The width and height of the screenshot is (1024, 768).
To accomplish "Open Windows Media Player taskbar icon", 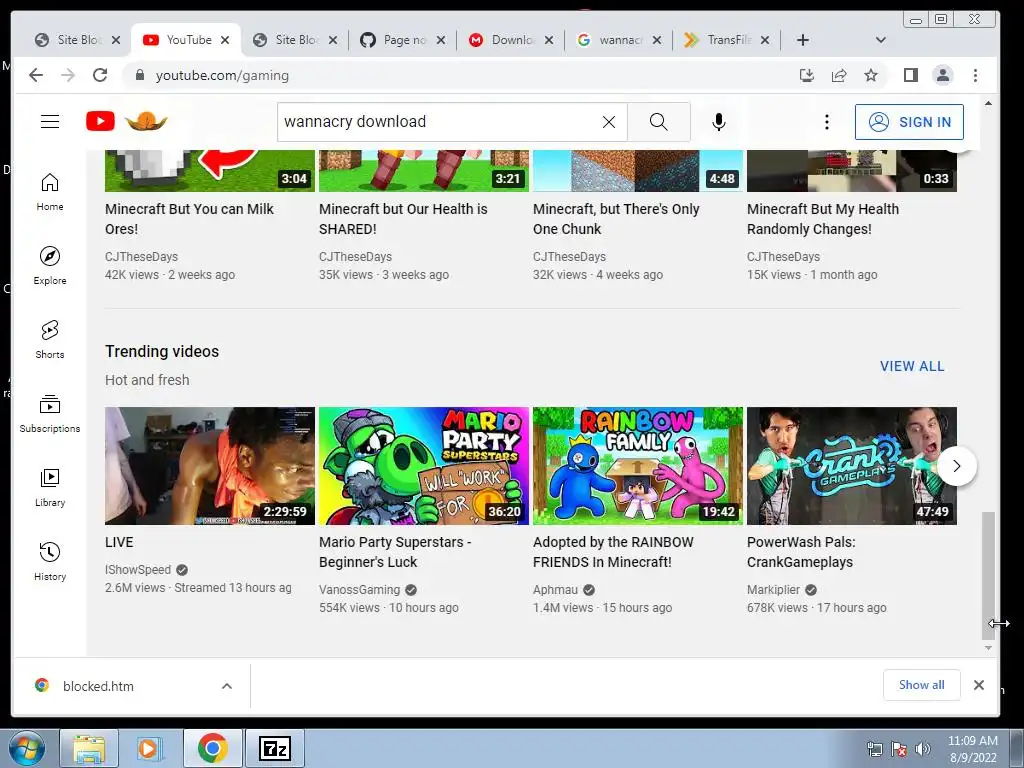I will coord(148,748).
